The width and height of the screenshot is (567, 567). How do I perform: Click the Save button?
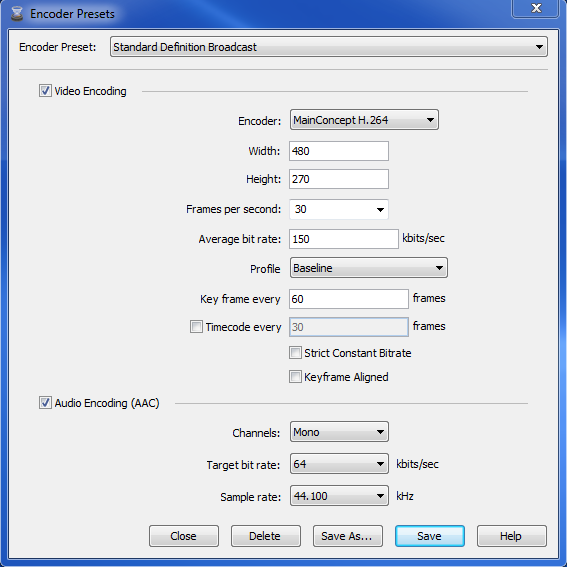pyautogui.click(x=430, y=536)
